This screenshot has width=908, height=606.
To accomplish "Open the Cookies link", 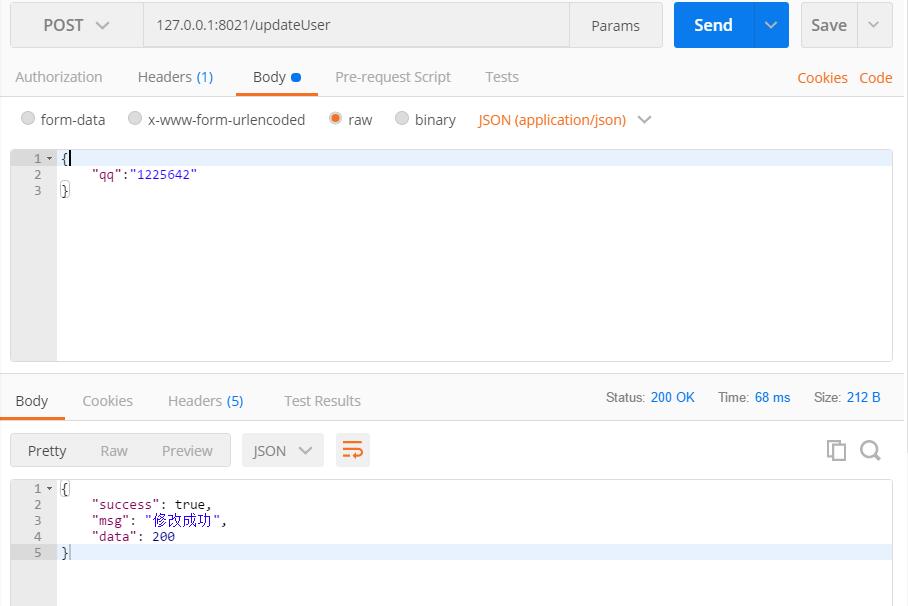I will pyautogui.click(x=822, y=78).
